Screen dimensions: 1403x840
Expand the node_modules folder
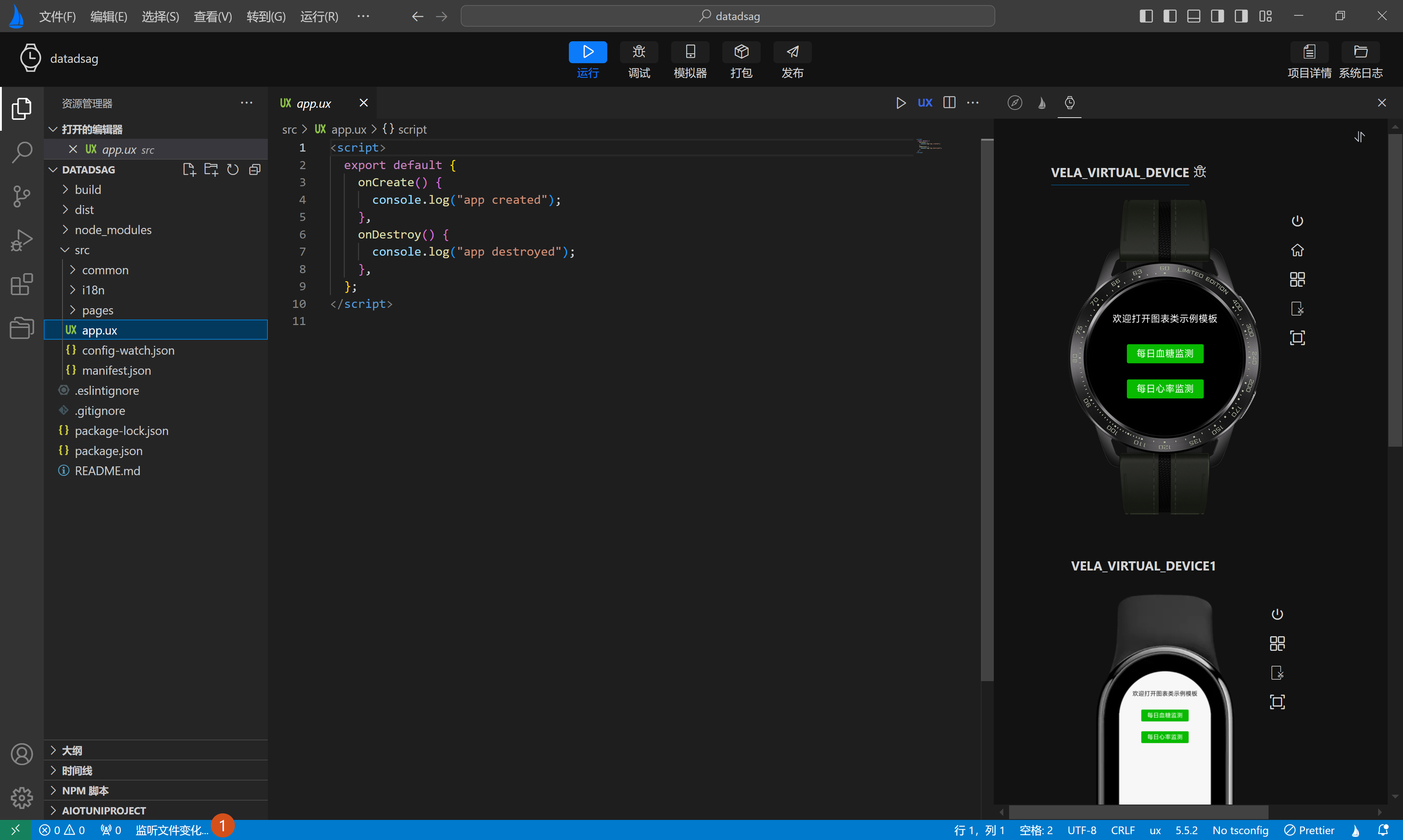[113, 230]
